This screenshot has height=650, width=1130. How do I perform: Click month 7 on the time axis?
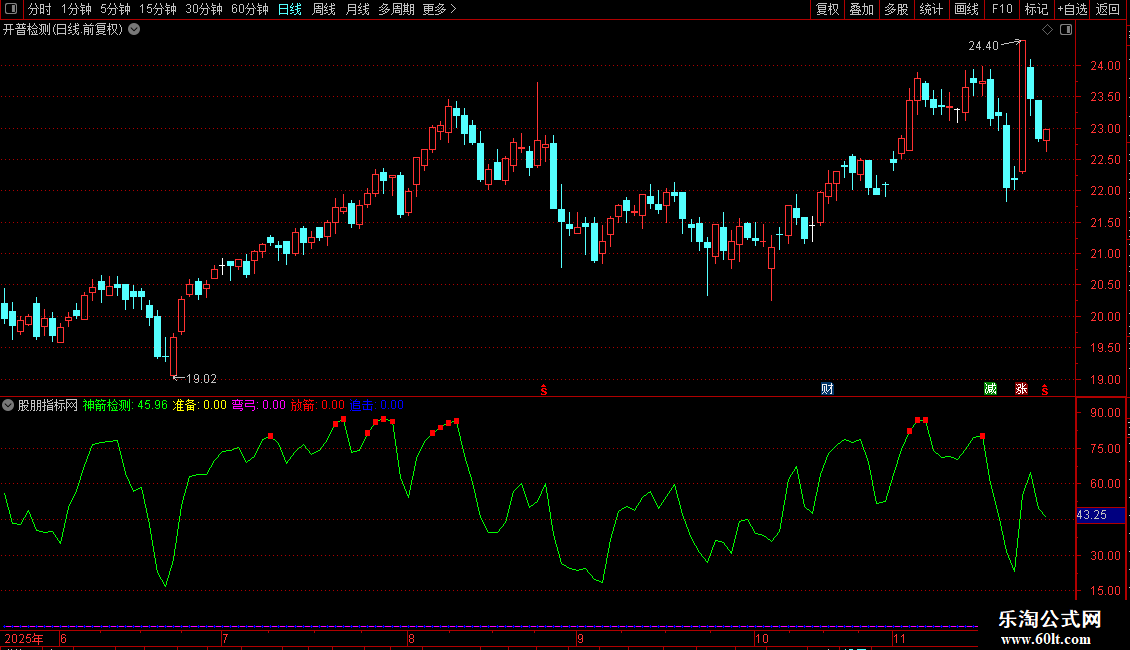coord(226,638)
